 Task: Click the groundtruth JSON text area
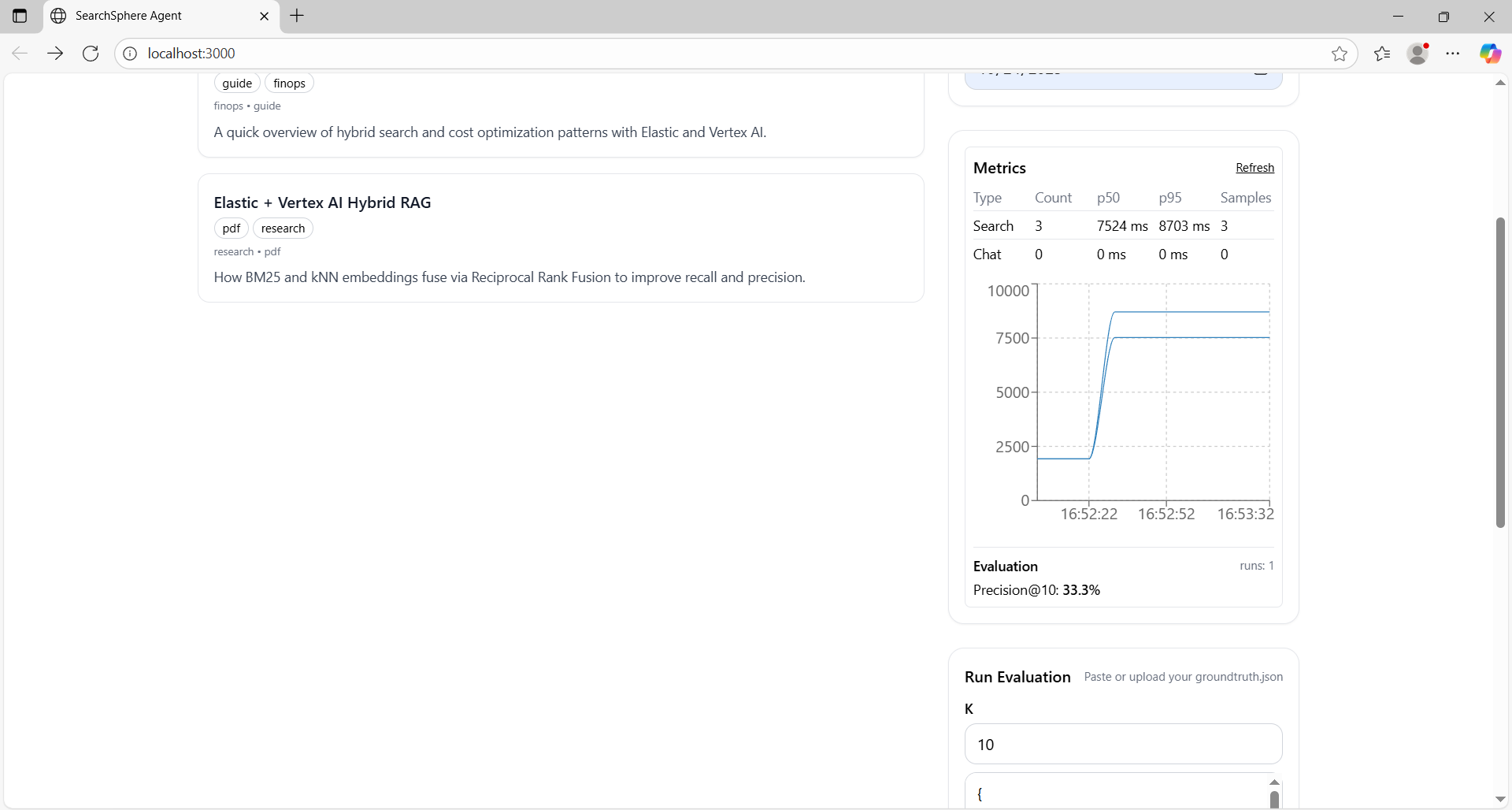pyautogui.click(x=1117, y=791)
